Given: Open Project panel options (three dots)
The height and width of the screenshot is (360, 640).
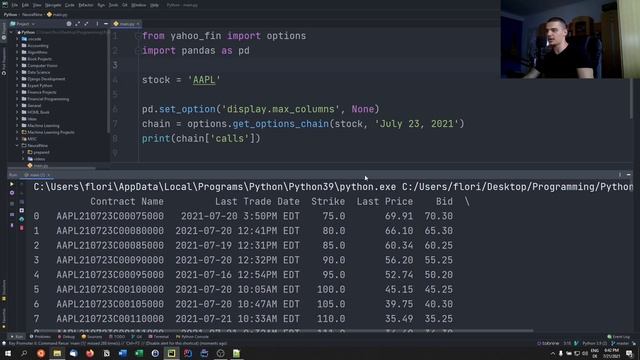Looking at the screenshot, I should pyautogui.click(x=97, y=24).
